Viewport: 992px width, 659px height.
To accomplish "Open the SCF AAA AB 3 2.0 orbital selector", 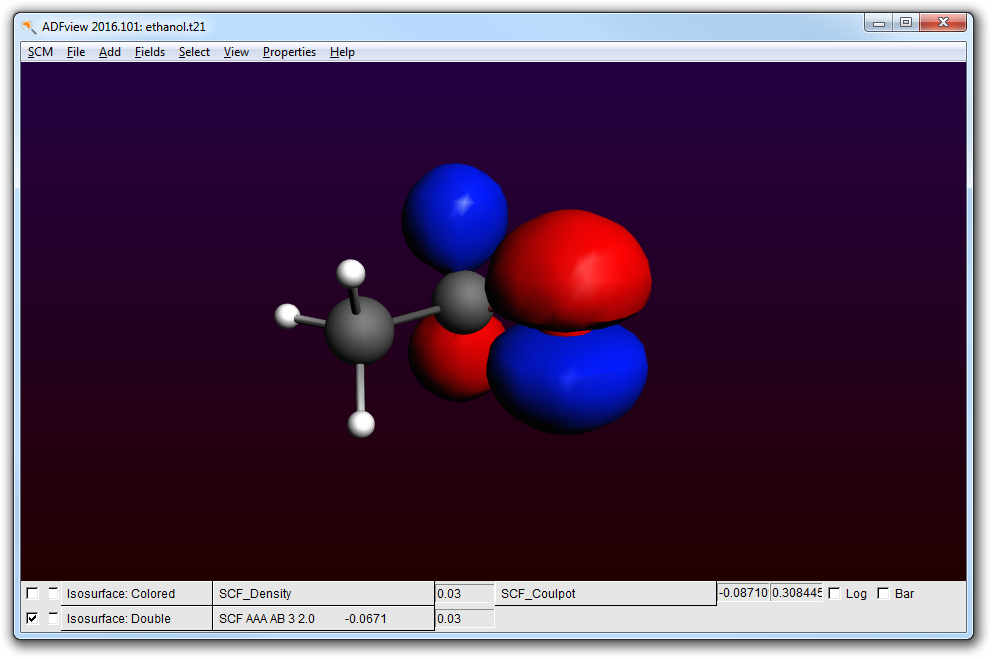I will 323,618.
